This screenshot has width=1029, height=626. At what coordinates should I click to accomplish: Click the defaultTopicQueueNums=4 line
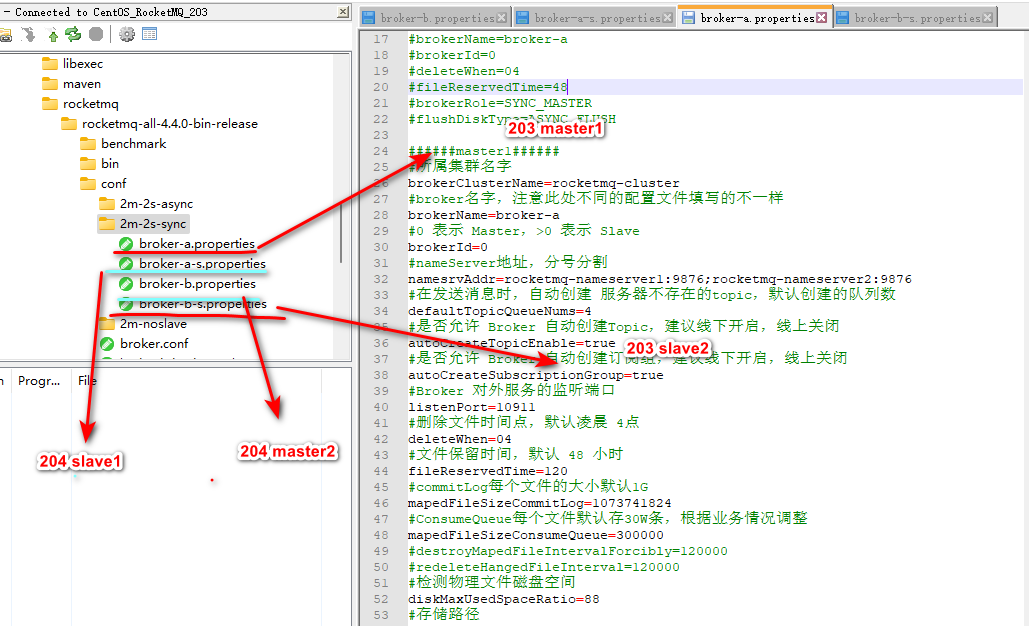point(499,311)
